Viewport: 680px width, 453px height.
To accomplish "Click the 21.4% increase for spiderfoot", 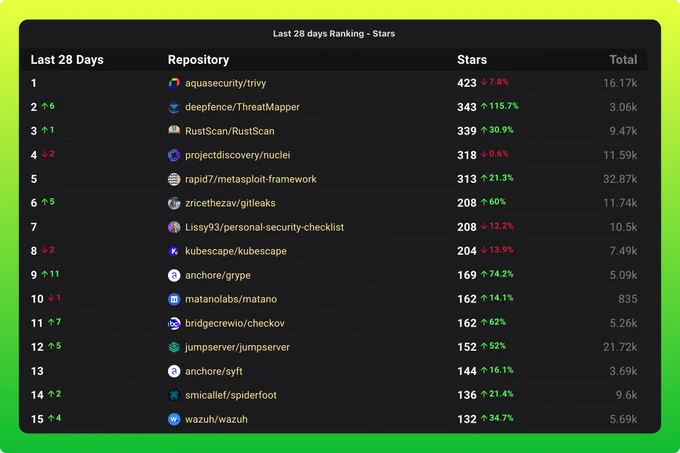I will point(497,394).
